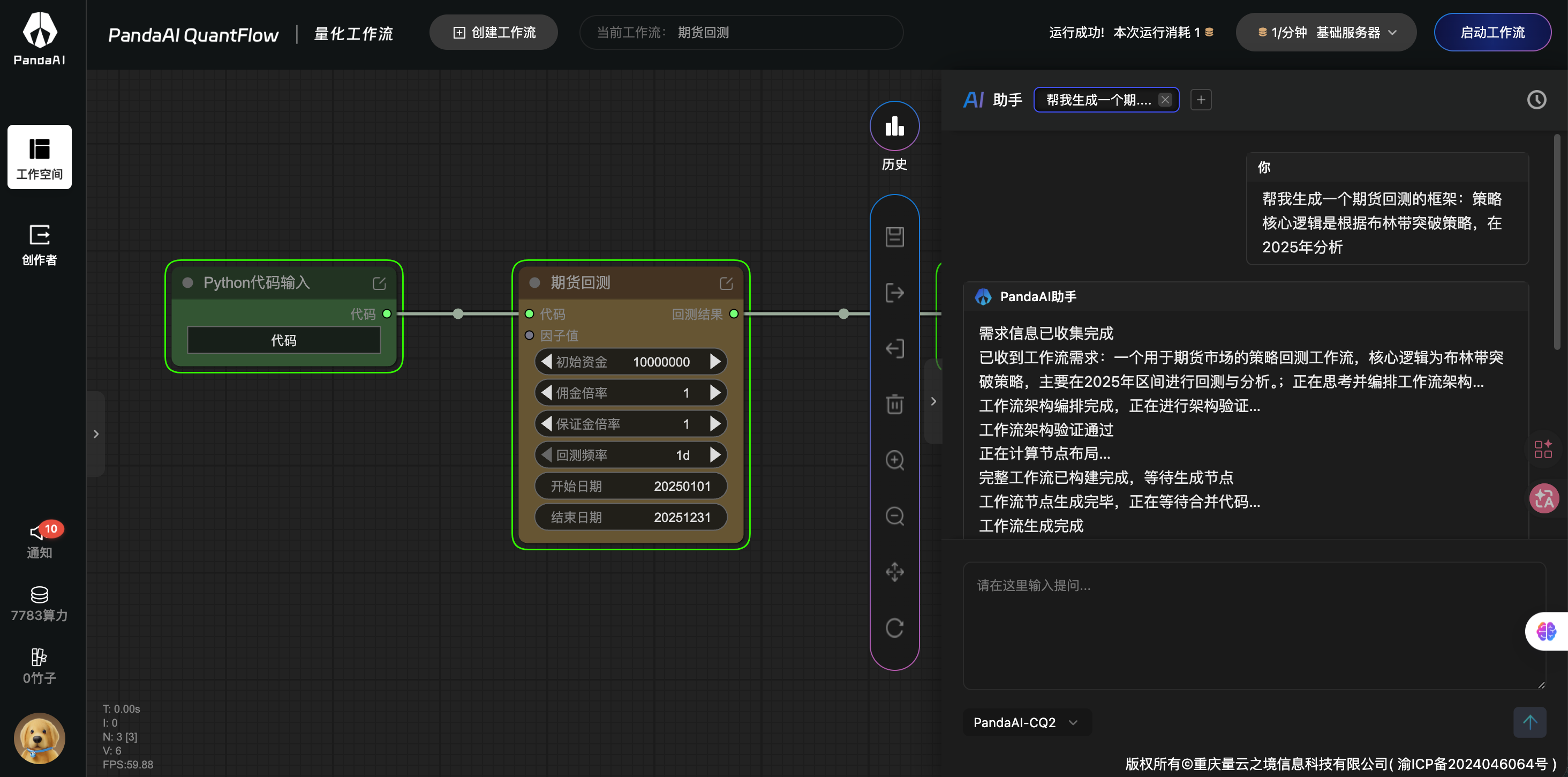The image size is (1568, 777).
Task: Decrease 佣金倍率 with the left arrow
Action: pyautogui.click(x=546, y=393)
